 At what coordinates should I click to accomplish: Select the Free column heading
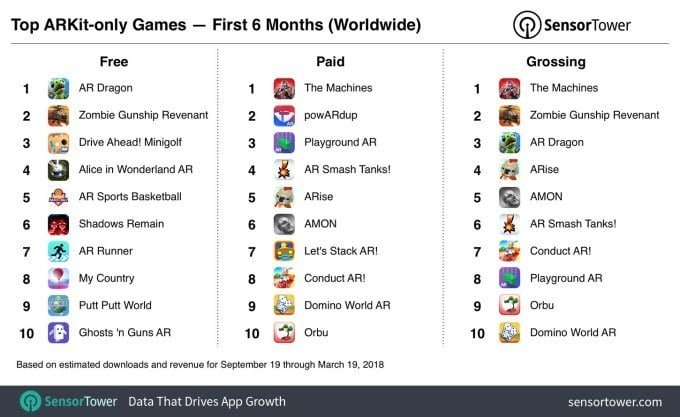pyautogui.click(x=114, y=62)
